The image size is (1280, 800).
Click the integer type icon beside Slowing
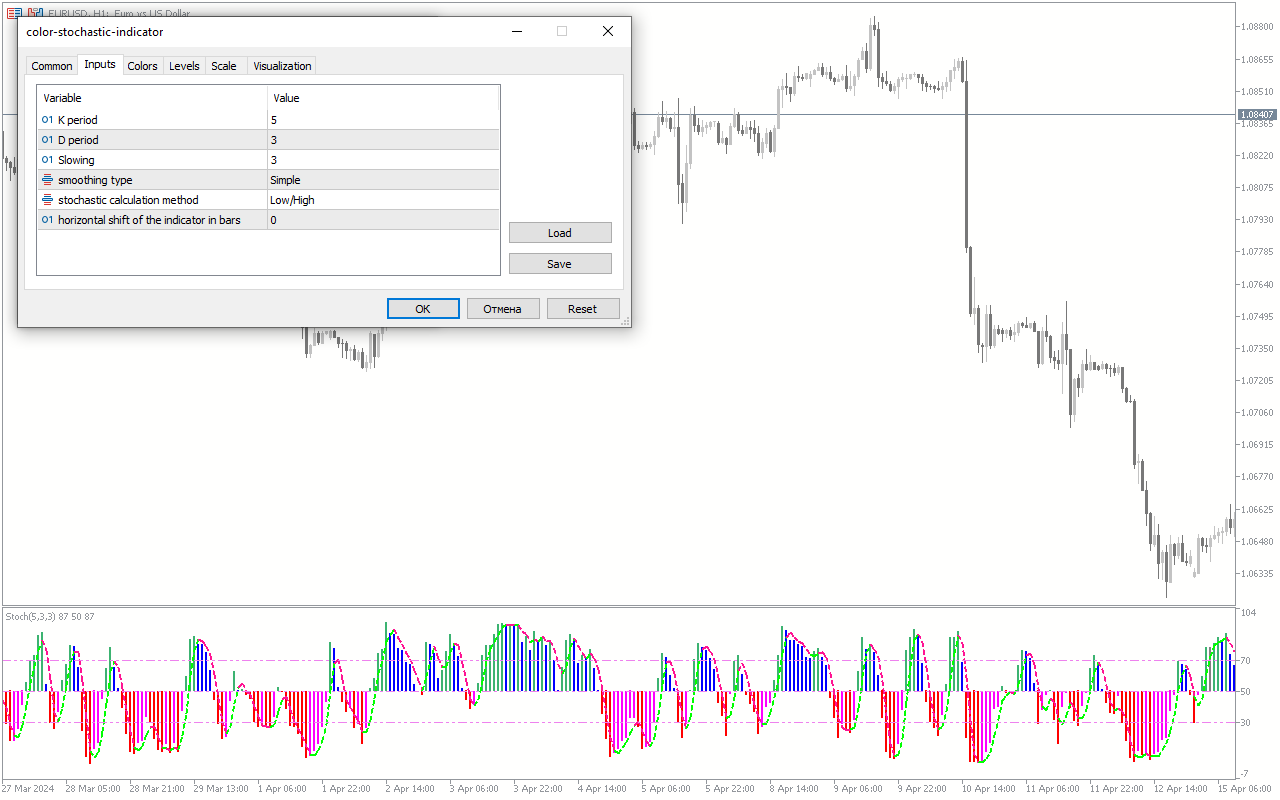point(47,160)
